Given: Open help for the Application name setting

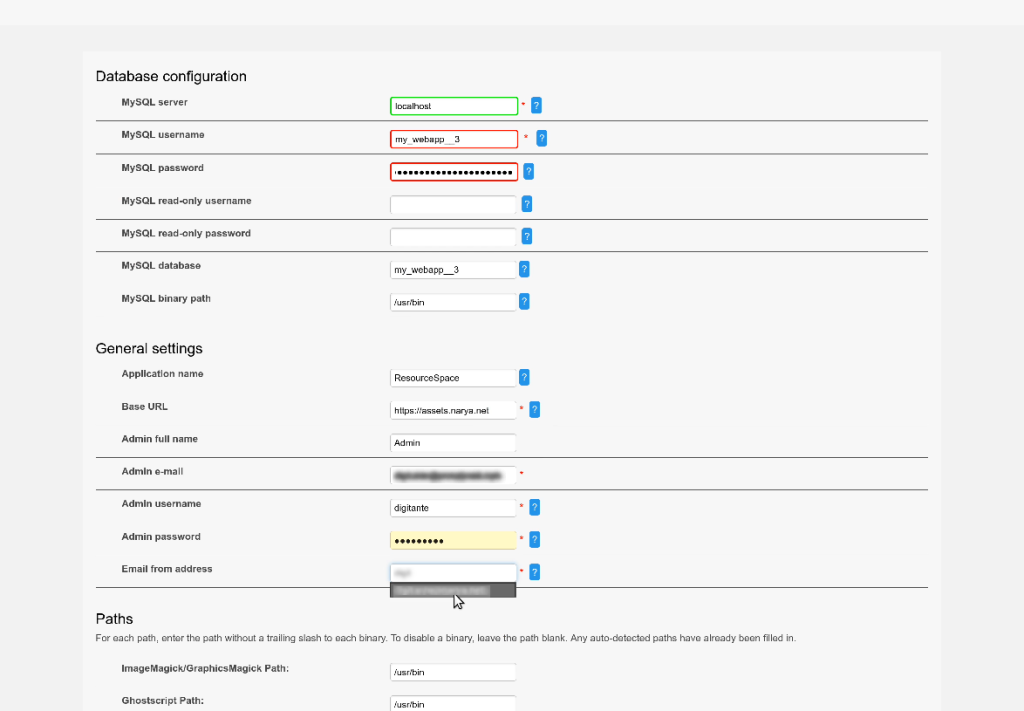Looking at the screenshot, I should click(x=524, y=377).
